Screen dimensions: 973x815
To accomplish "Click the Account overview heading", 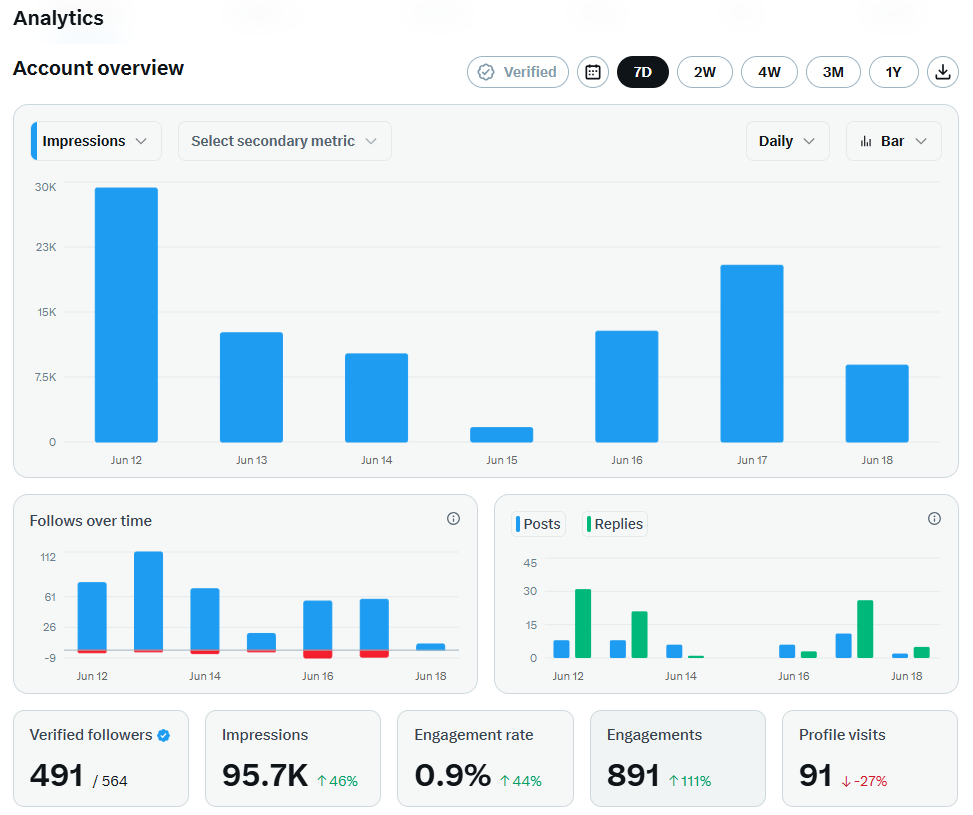I will (x=99, y=68).
